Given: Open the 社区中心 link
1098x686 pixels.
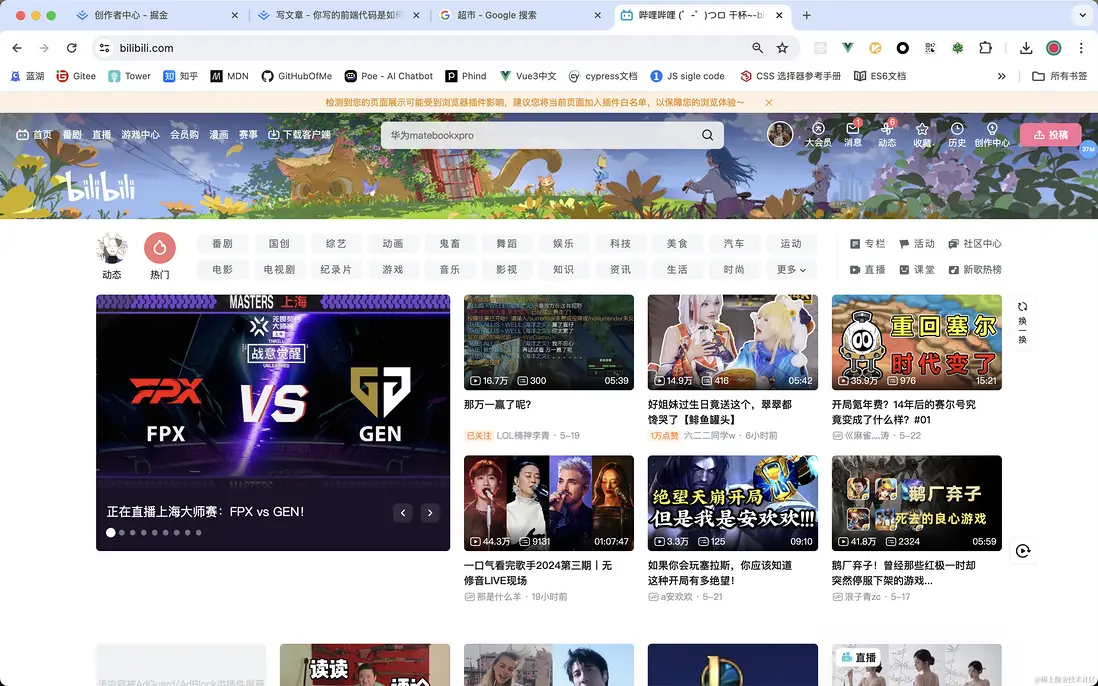Looking at the screenshot, I should click(x=975, y=244).
